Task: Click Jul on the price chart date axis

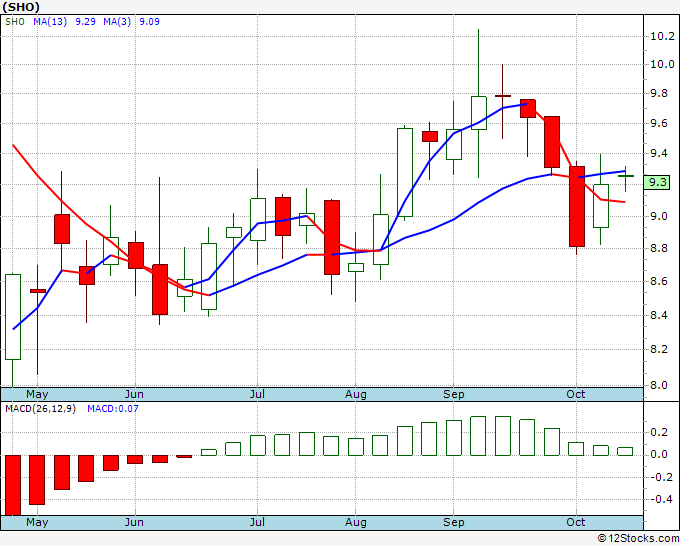Action: [257, 395]
